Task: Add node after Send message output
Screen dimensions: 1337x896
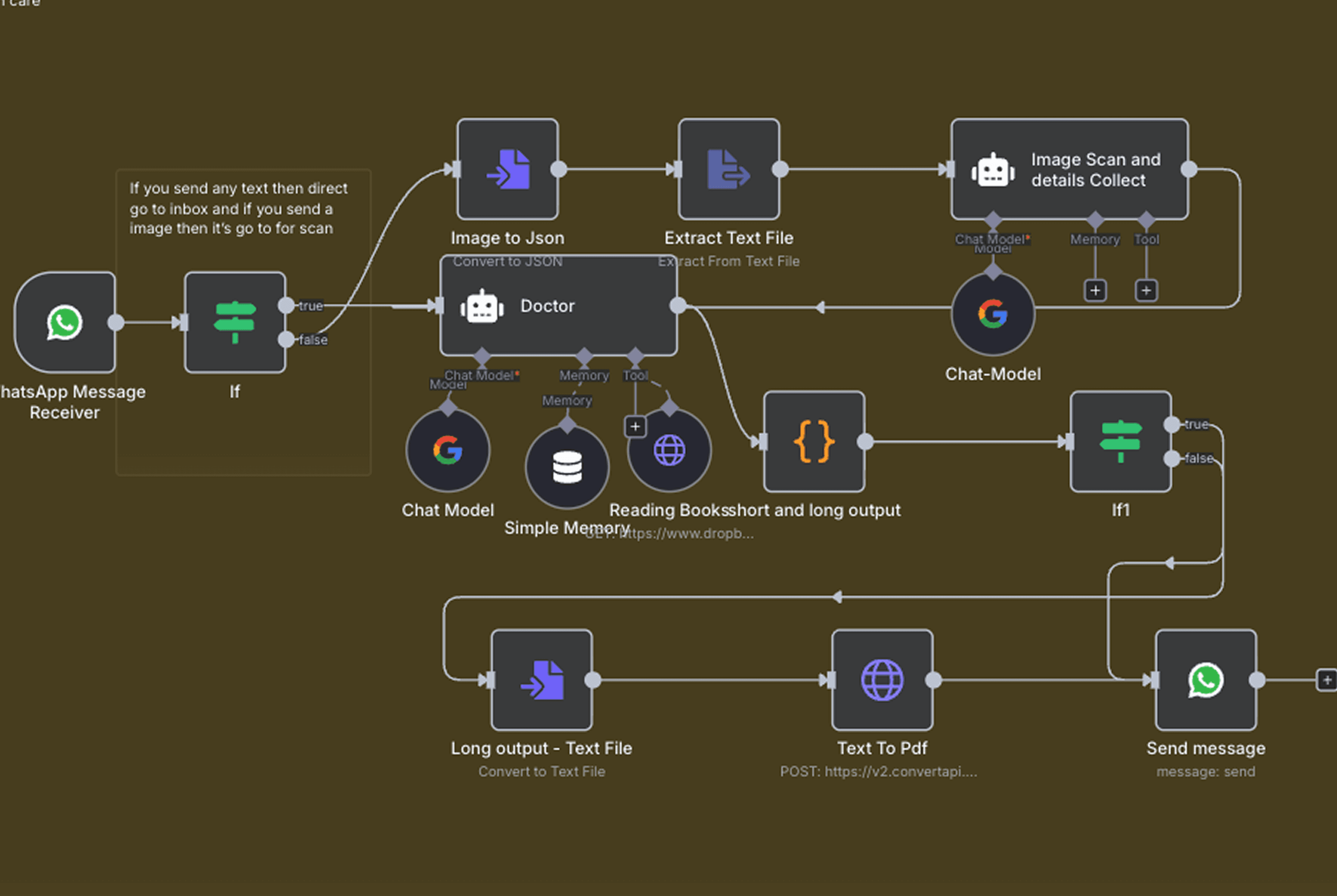Action: point(1327,680)
